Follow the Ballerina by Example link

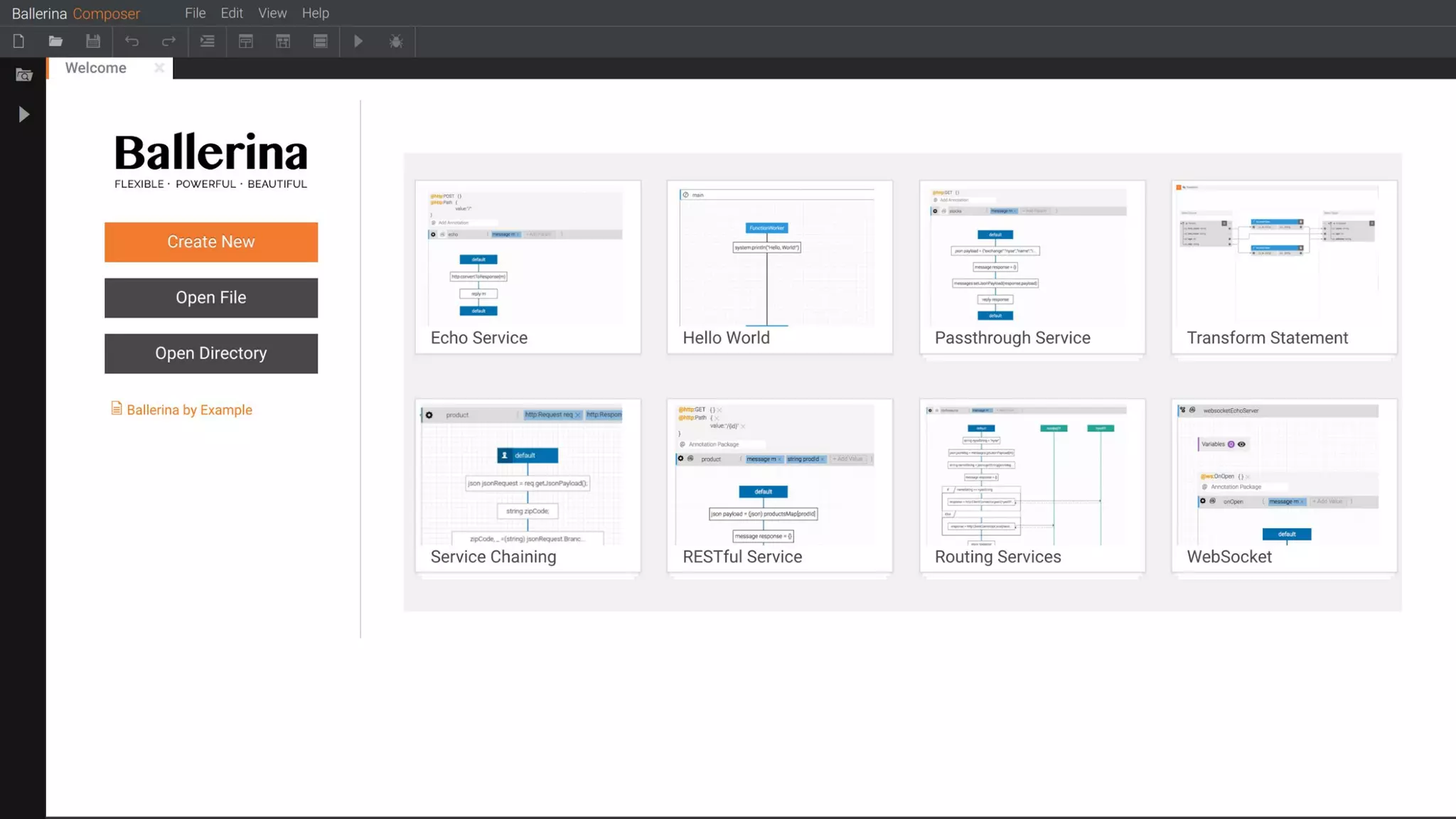(x=189, y=409)
